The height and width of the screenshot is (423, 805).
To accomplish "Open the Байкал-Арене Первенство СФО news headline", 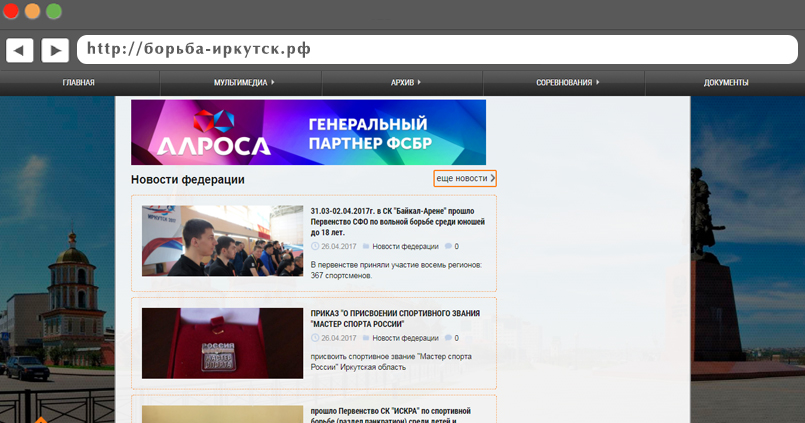I will [397, 222].
